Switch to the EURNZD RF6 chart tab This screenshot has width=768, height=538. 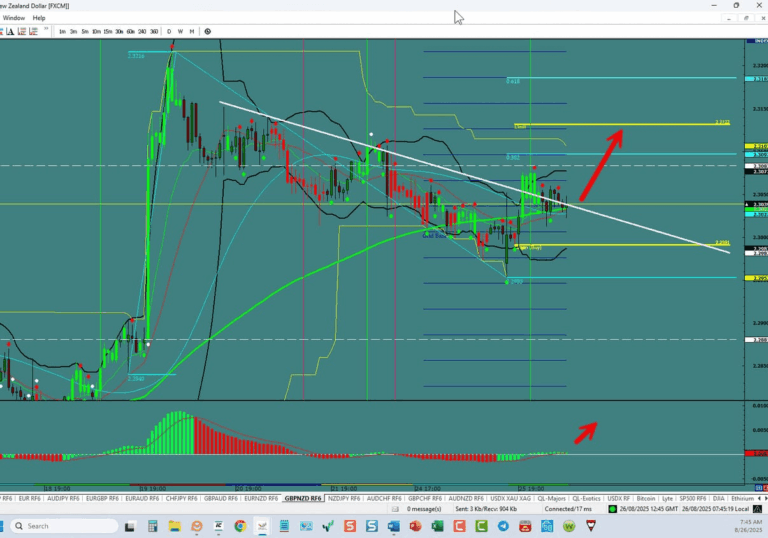coord(261,498)
